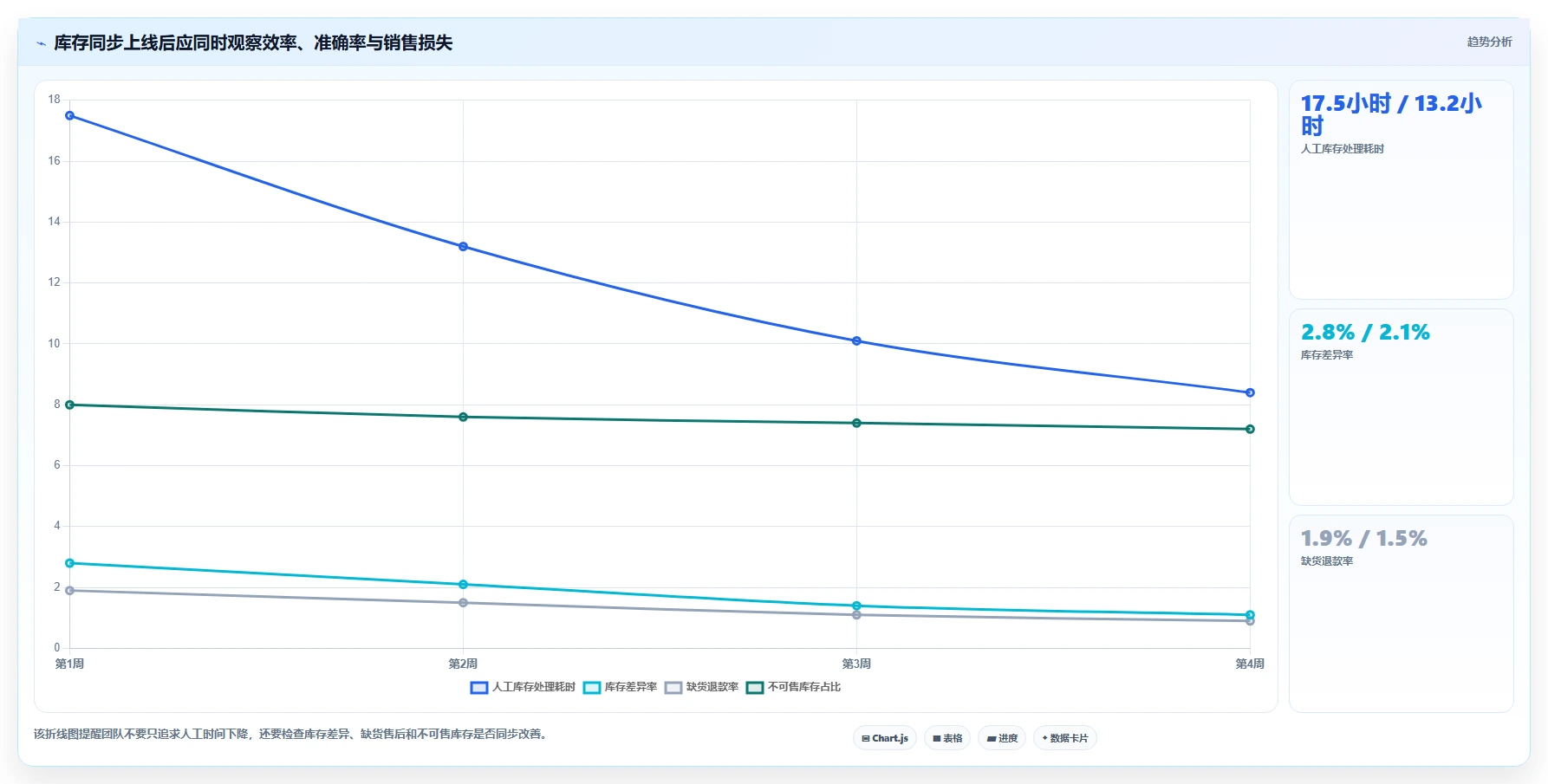1548x784 pixels.
Task: Click the blue data point at 第3周
Action: pyautogui.click(x=856, y=341)
